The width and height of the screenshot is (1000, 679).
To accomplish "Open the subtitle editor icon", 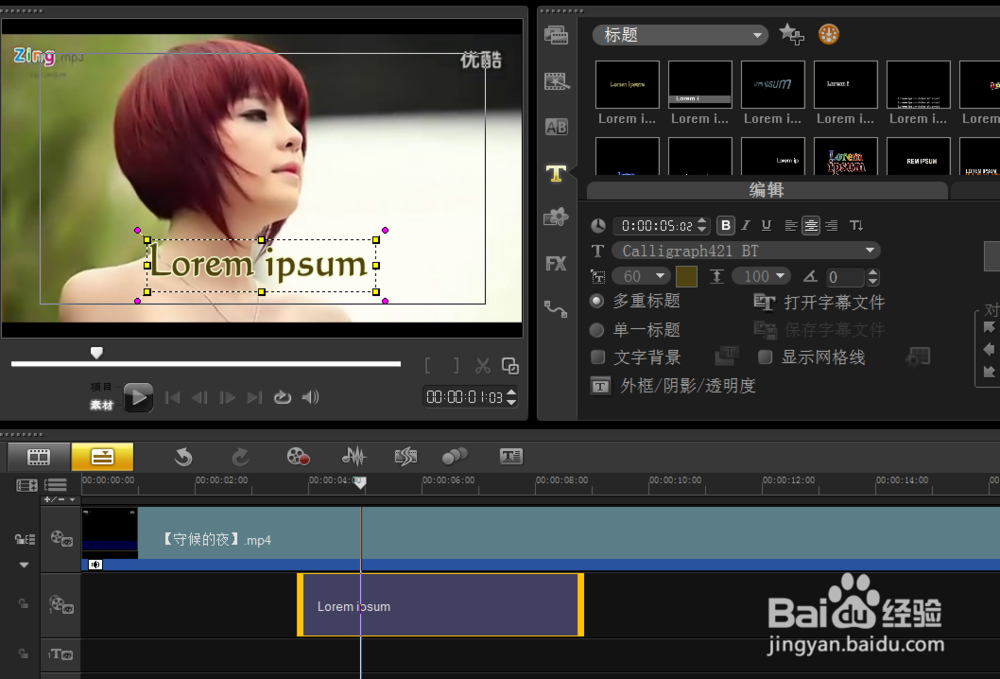I will point(511,456).
